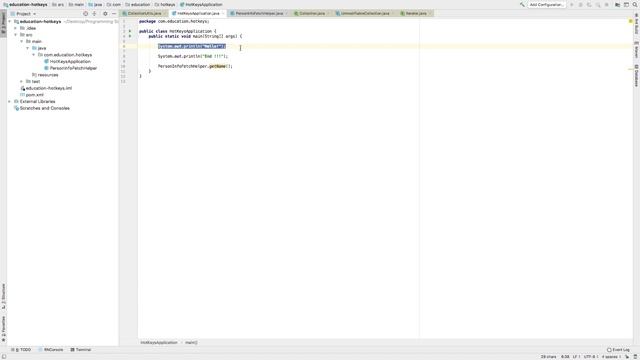Click the locate file target icon in Project panel

click(x=85, y=13)
